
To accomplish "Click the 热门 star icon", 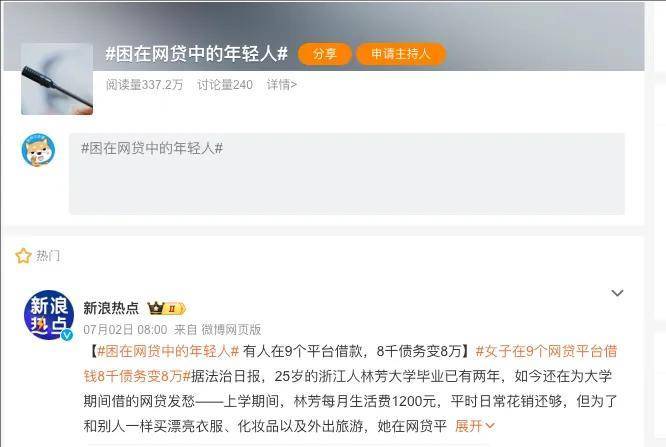I will [23, 256].
